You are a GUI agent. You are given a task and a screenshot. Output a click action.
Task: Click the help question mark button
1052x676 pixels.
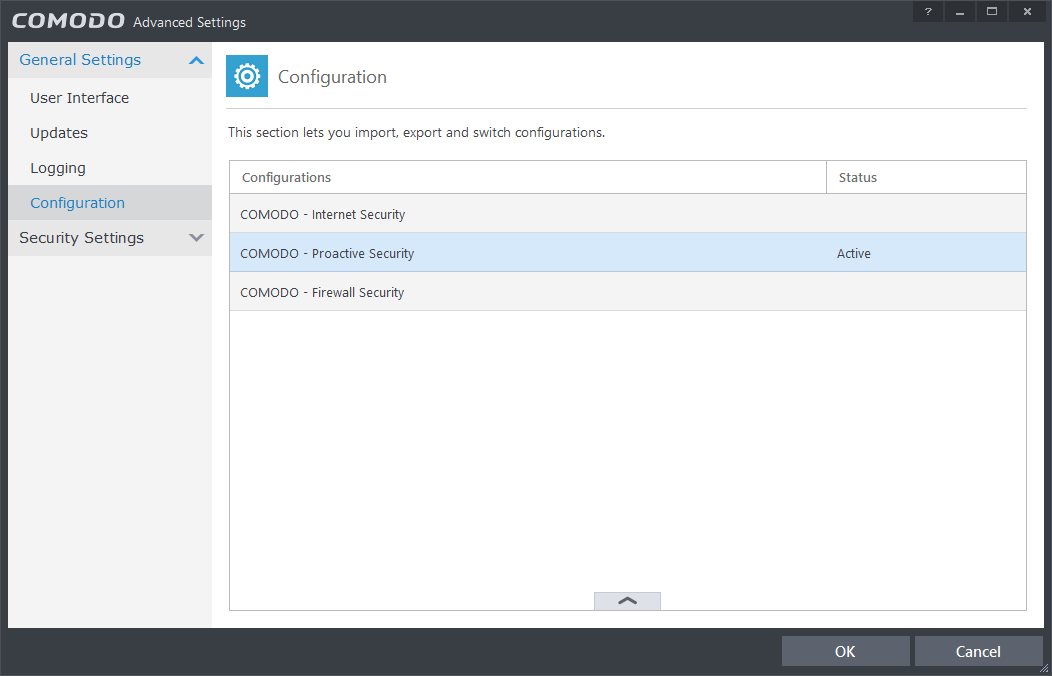click(928, 11)
